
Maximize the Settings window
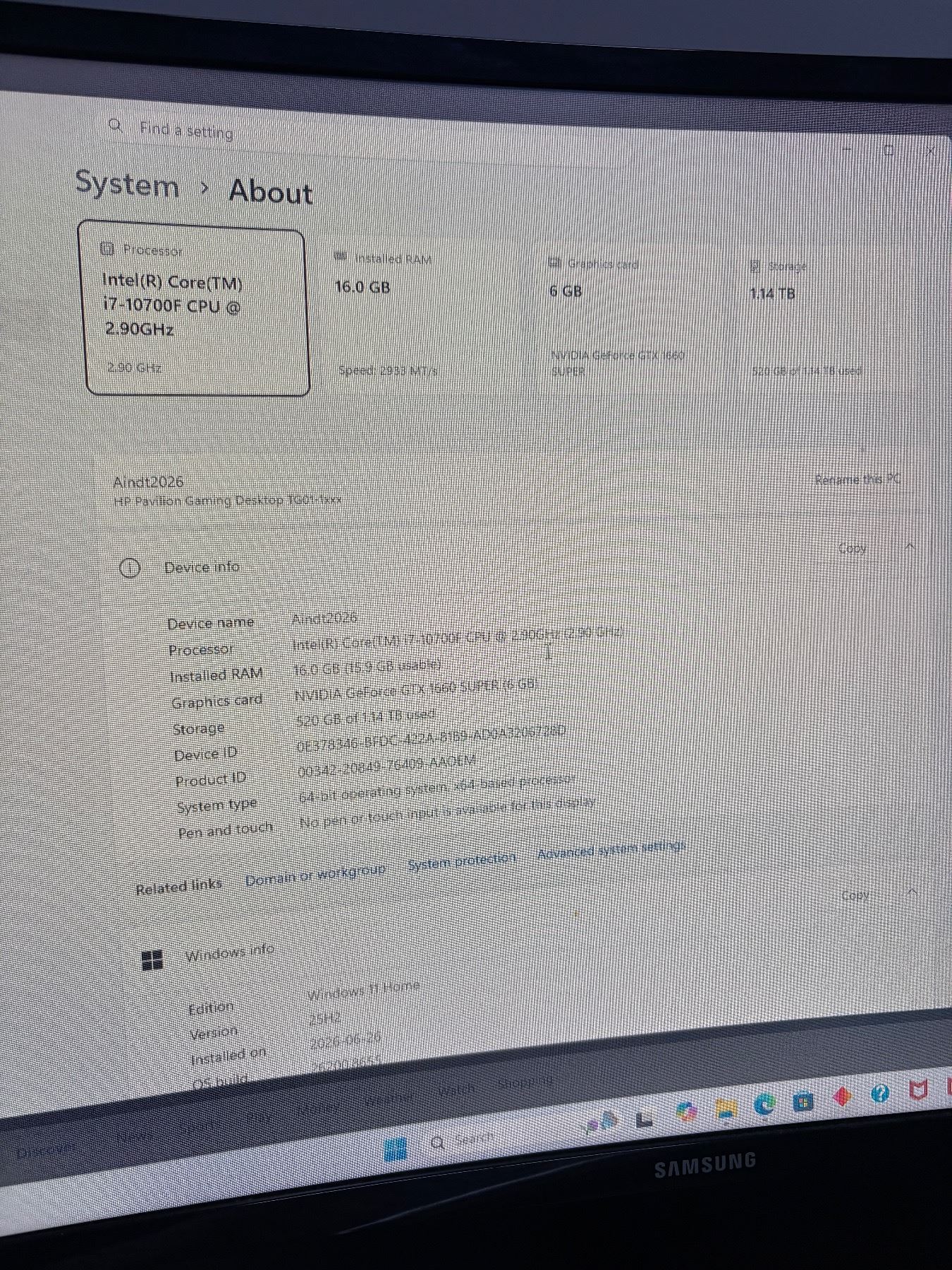click(x=889, y=150)
